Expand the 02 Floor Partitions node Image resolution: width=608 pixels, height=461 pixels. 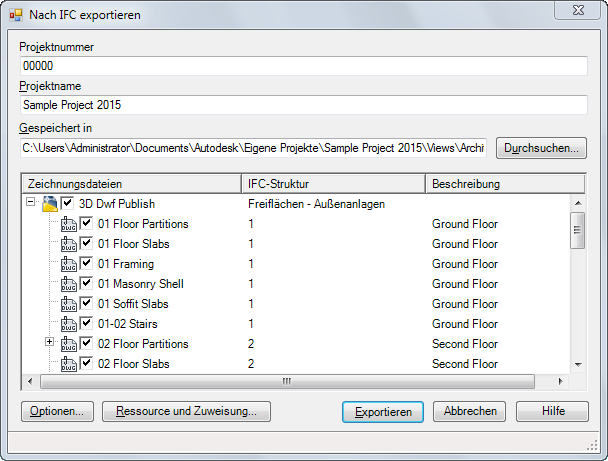[51, 344]
